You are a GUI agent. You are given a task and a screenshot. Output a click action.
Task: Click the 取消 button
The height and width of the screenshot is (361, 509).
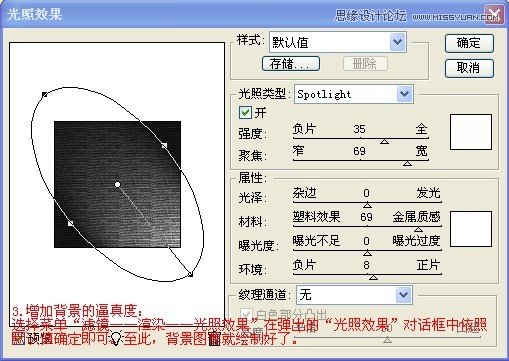point(469,68)
